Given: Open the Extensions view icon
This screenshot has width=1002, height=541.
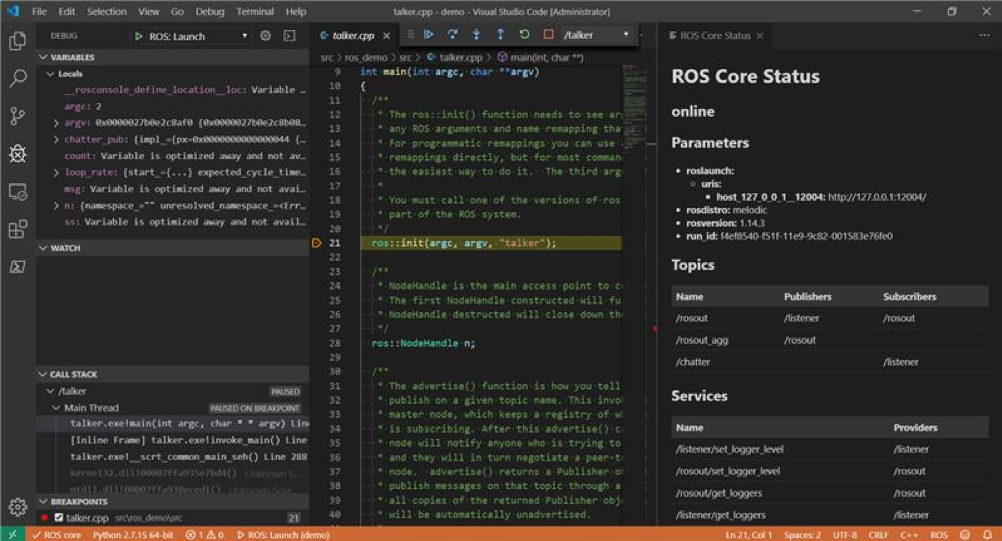Looking at the screenshot, I should tap(17, 229).
